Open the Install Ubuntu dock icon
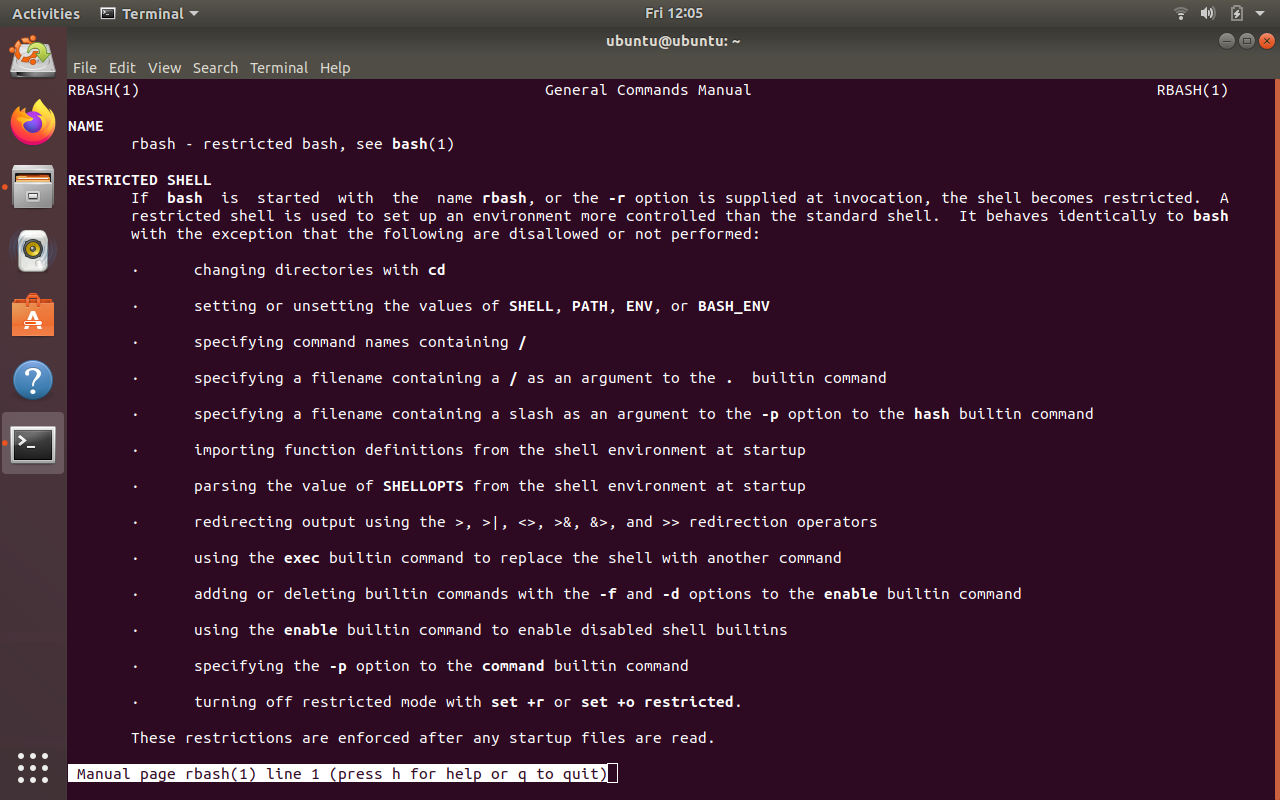The width and height of the screenshot is (1280, 800). (x=33, y=57)
